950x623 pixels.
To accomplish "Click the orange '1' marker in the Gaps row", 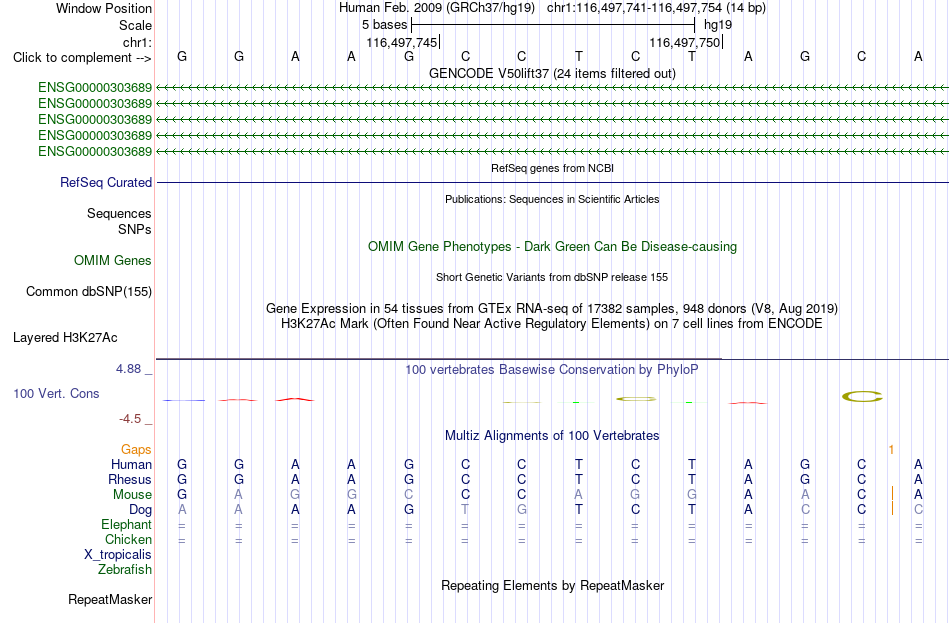I will tap(891, 450).
